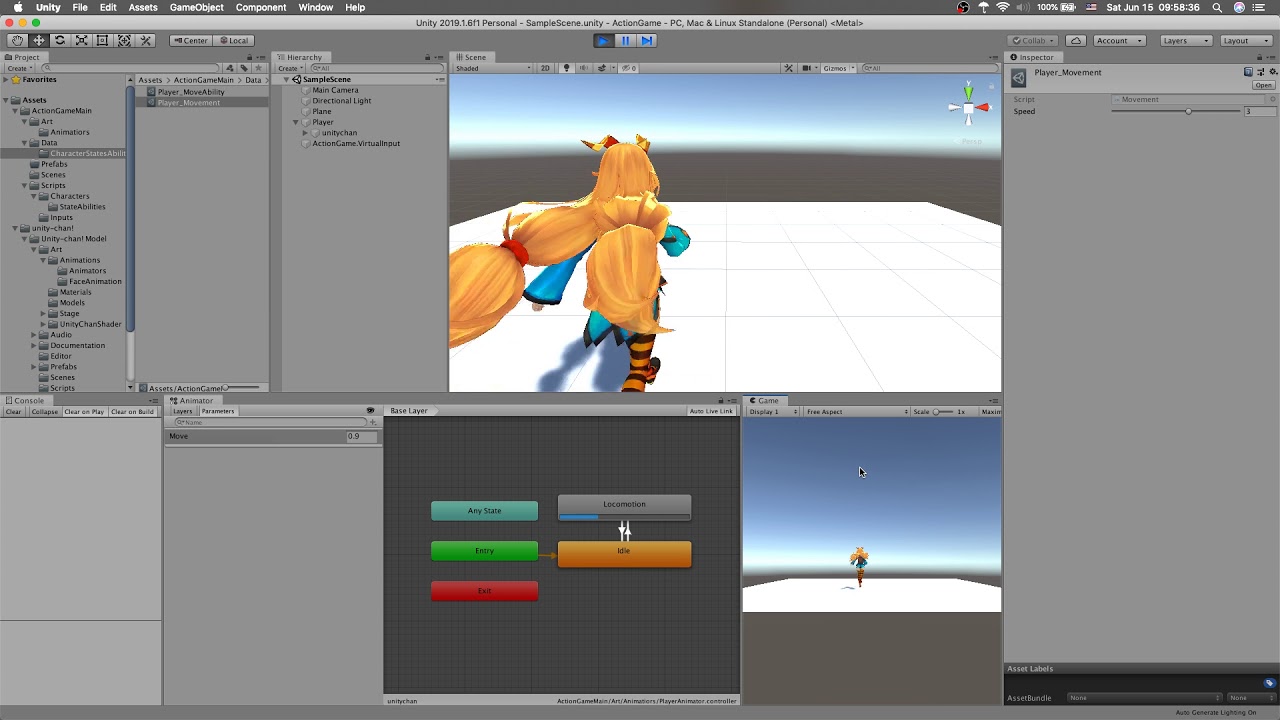Open the GameObject menu
The width and height of the screenshot is (1280, 720).
196,7
